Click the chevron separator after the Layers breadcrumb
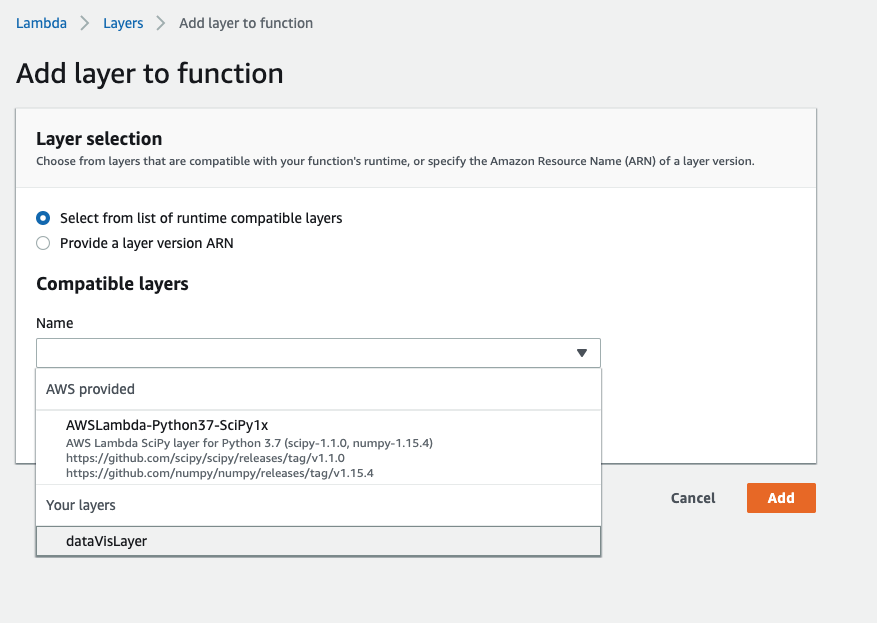The width and height of the screenshot is (877, 623). pyautogui.click(x=161, y=23)
